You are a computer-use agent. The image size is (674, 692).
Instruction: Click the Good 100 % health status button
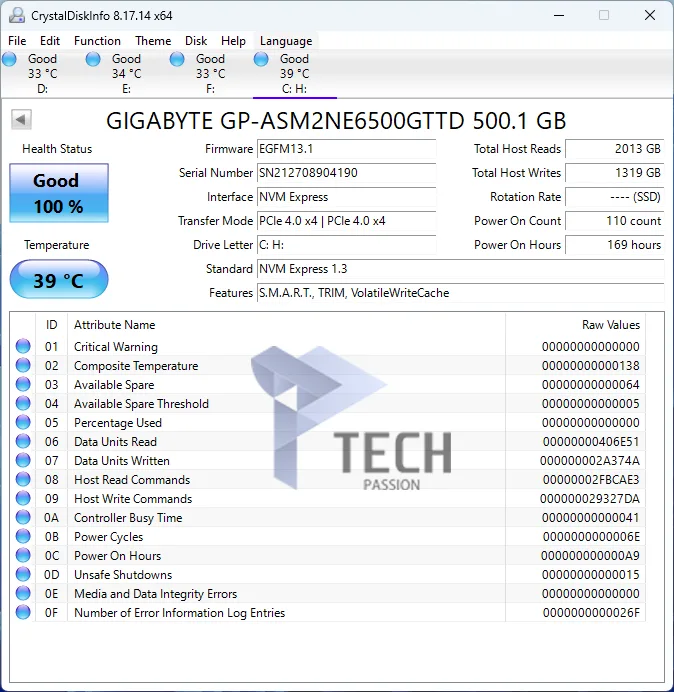59,193
